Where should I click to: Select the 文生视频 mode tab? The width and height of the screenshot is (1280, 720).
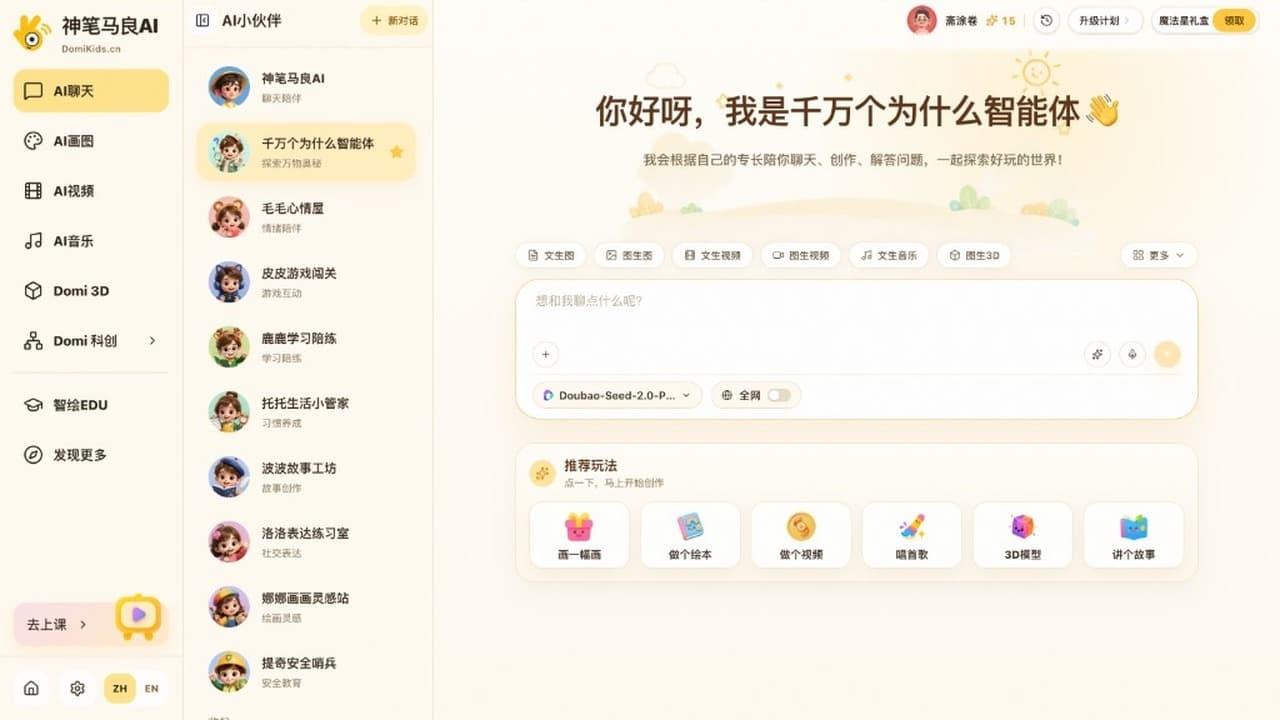(712, 255)
